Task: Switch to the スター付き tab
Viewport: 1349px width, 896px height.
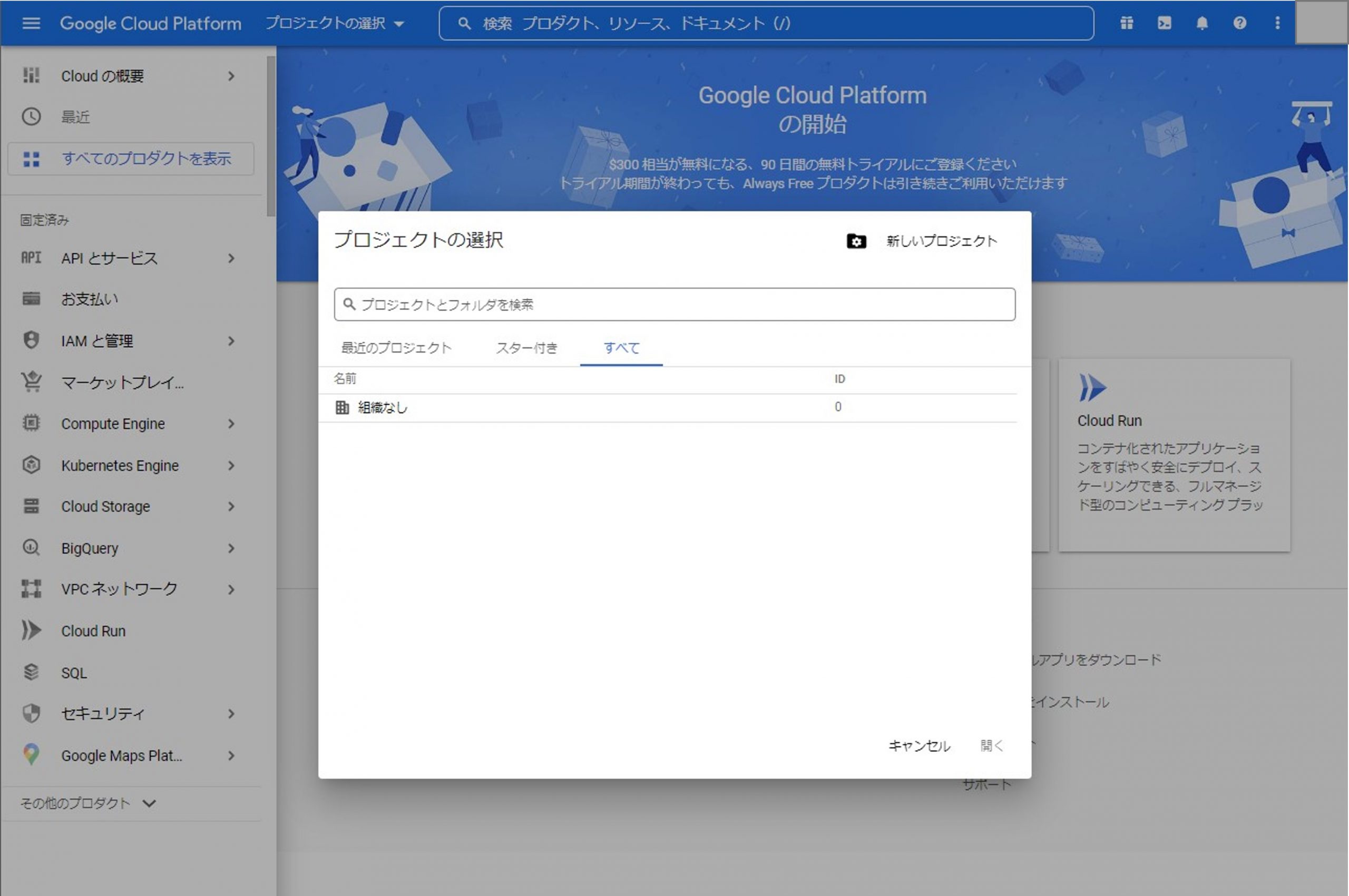Action: [x=526, y=348]
